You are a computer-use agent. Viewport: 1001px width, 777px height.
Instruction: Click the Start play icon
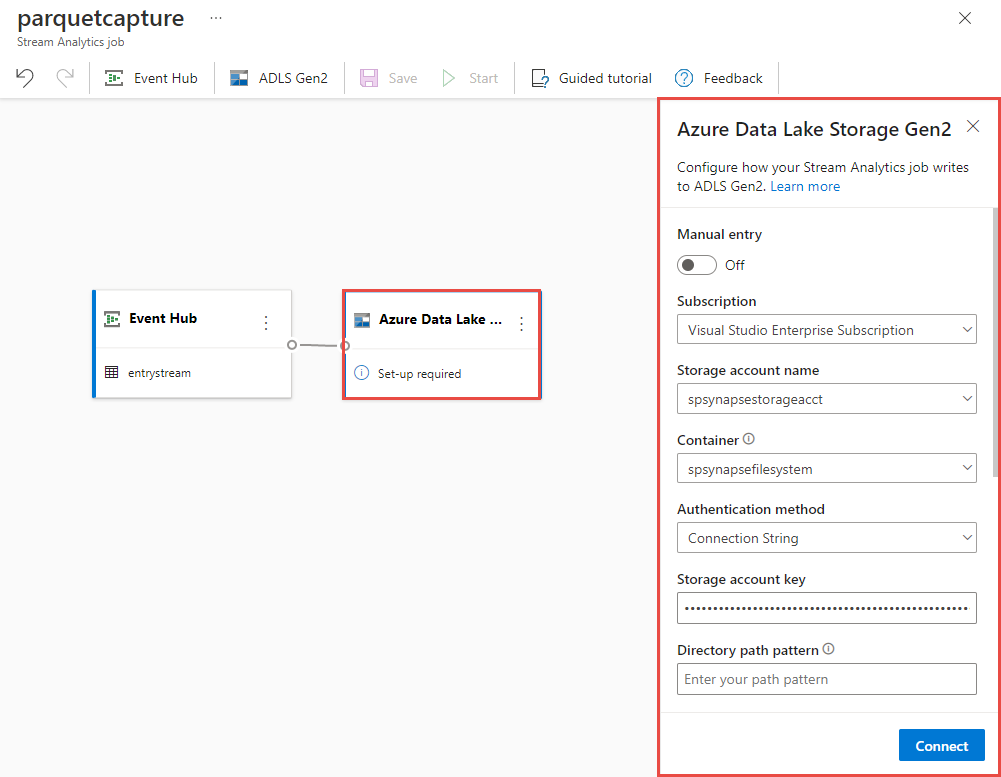point(449,78)
